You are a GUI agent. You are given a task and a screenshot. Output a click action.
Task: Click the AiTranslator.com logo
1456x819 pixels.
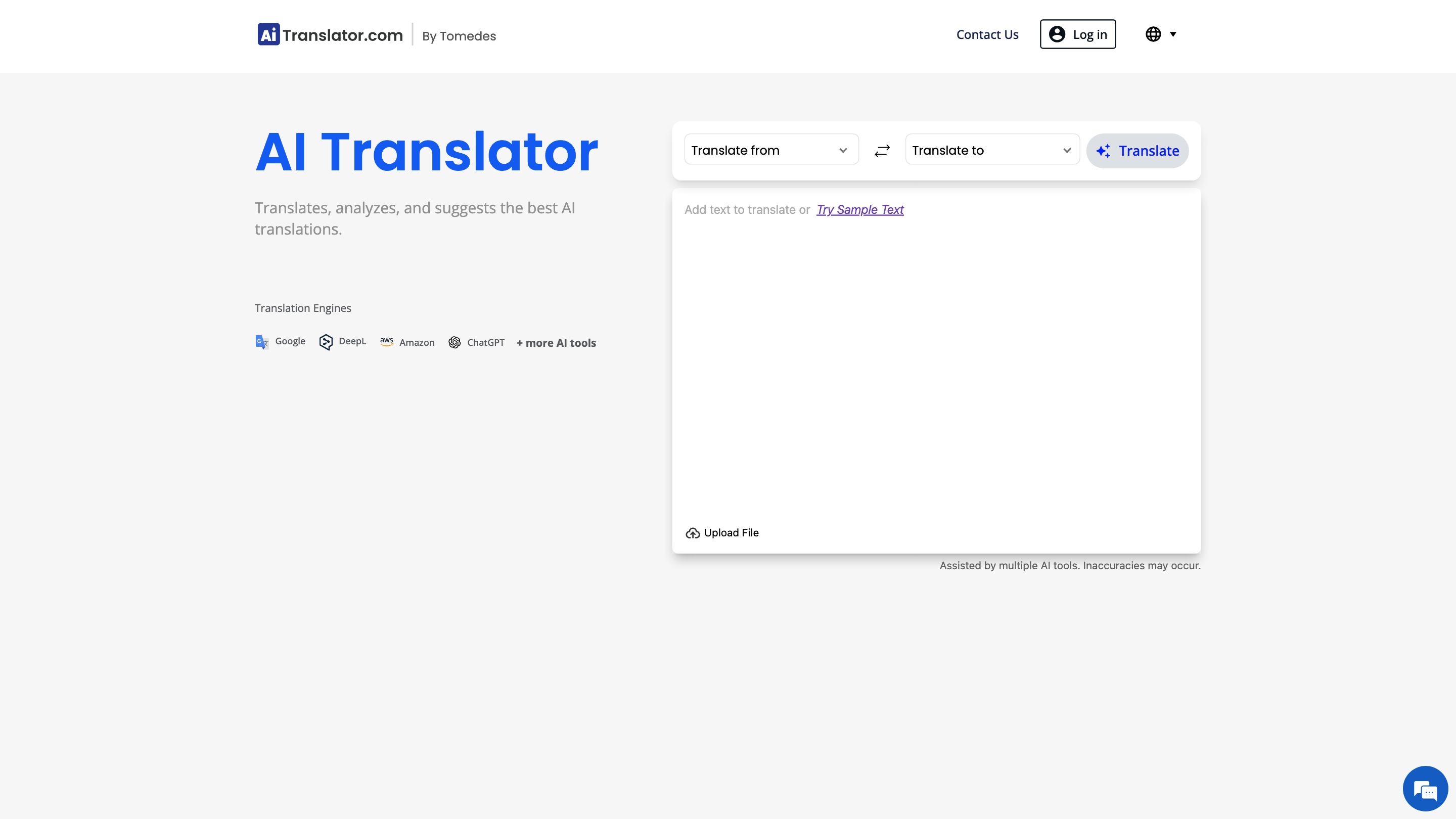[x=330, y=35]
